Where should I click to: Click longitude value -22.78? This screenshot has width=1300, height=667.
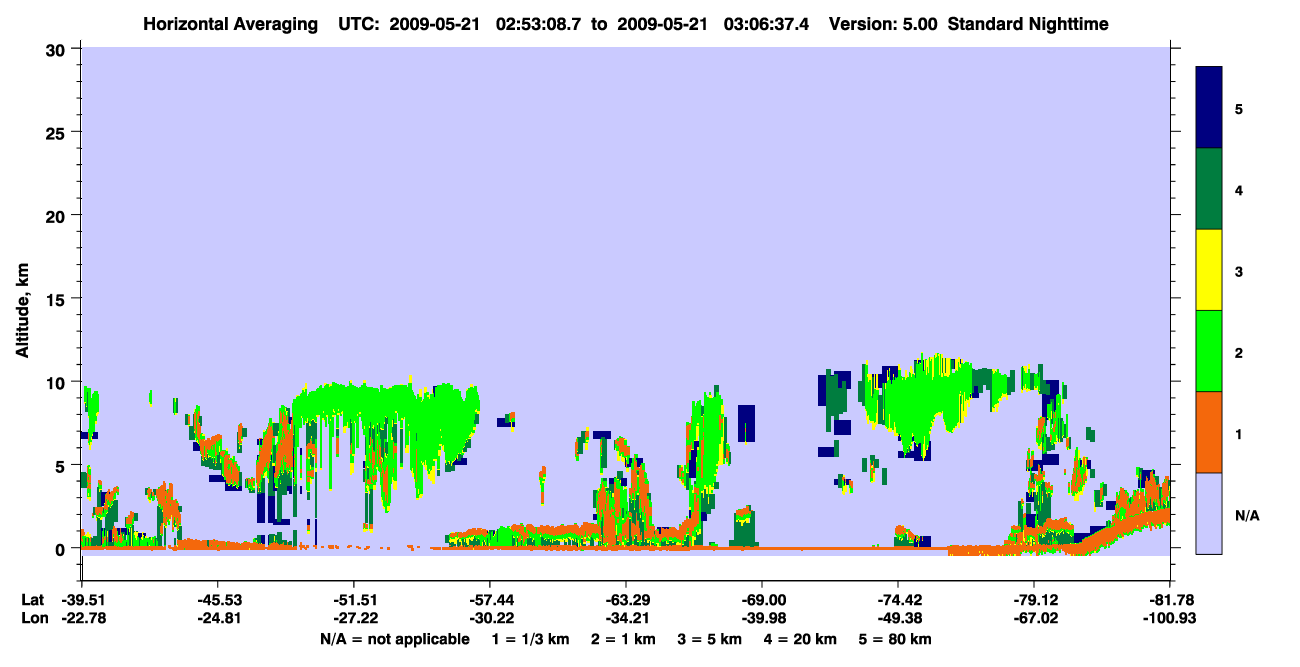click(x=81, y=618)
